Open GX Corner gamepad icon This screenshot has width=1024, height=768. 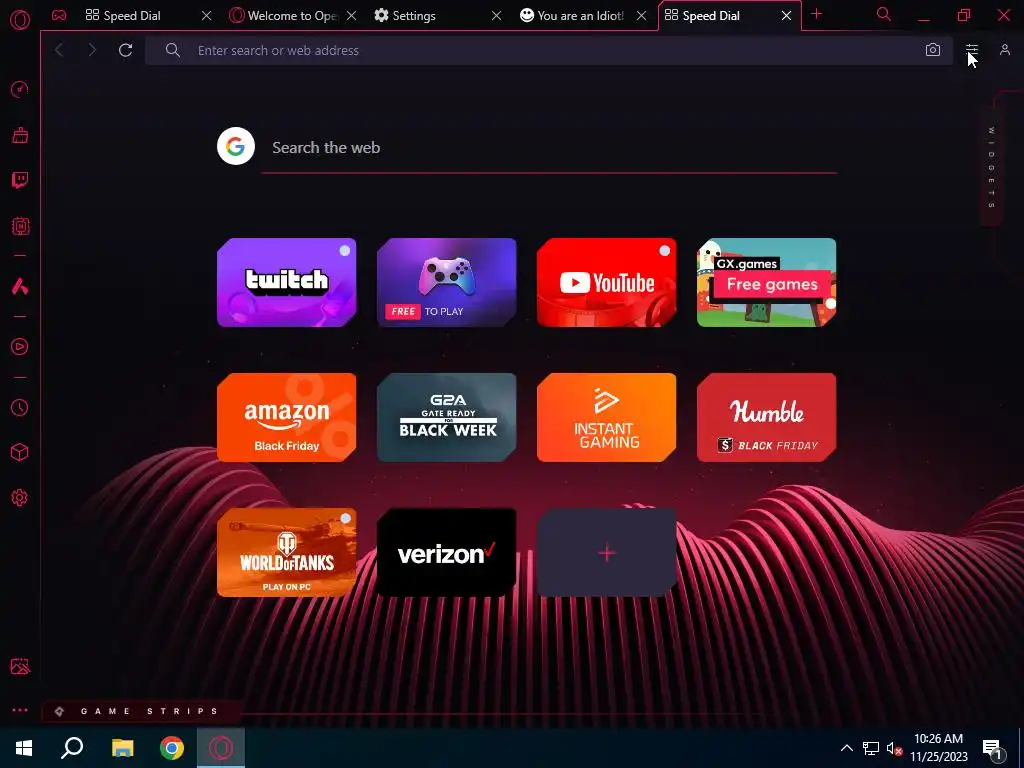(x=59, y=15)
